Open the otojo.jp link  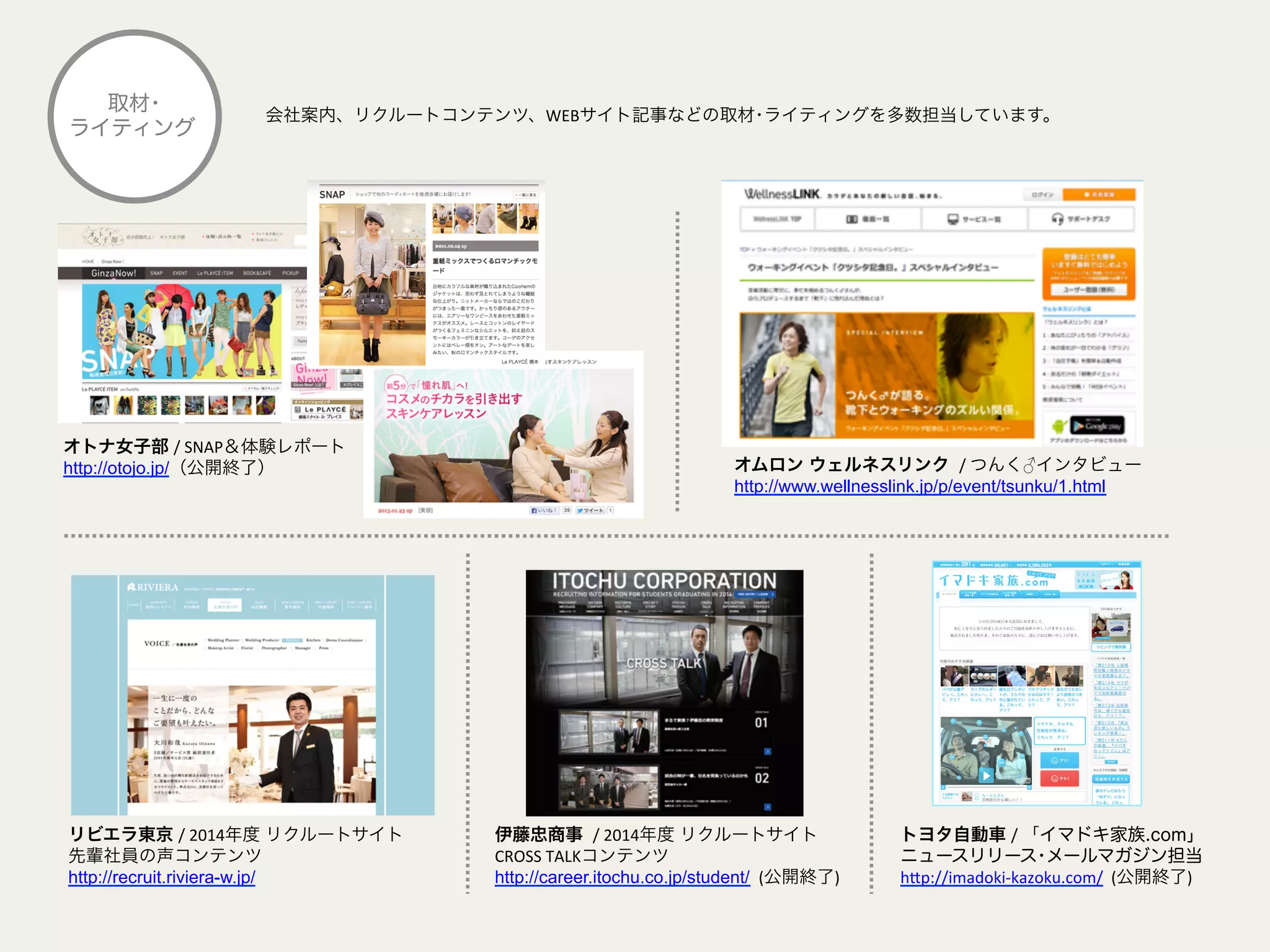click(x=116, y=468)
